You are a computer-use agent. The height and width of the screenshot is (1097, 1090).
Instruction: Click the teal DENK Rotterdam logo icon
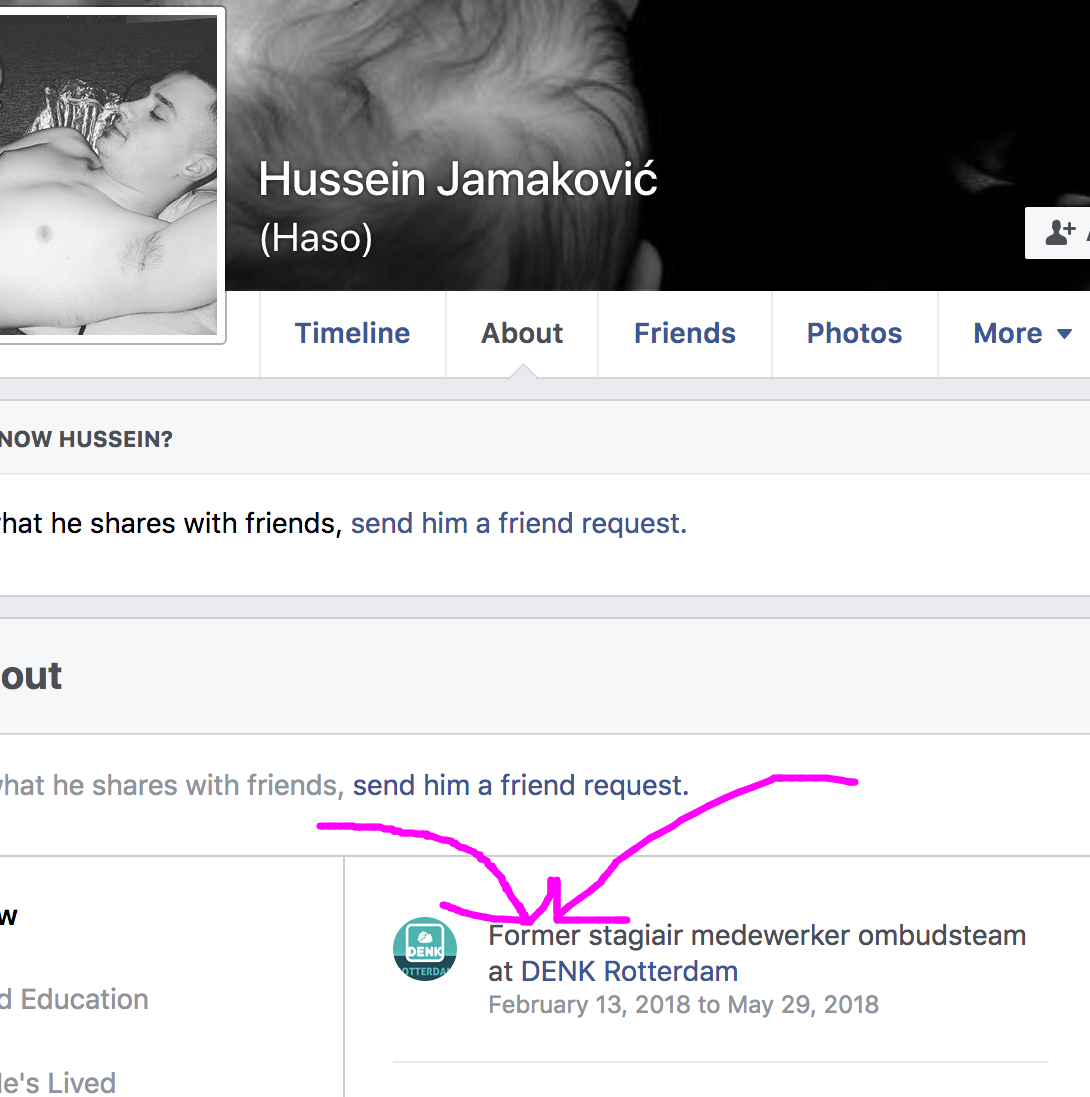tap(425, 949)
